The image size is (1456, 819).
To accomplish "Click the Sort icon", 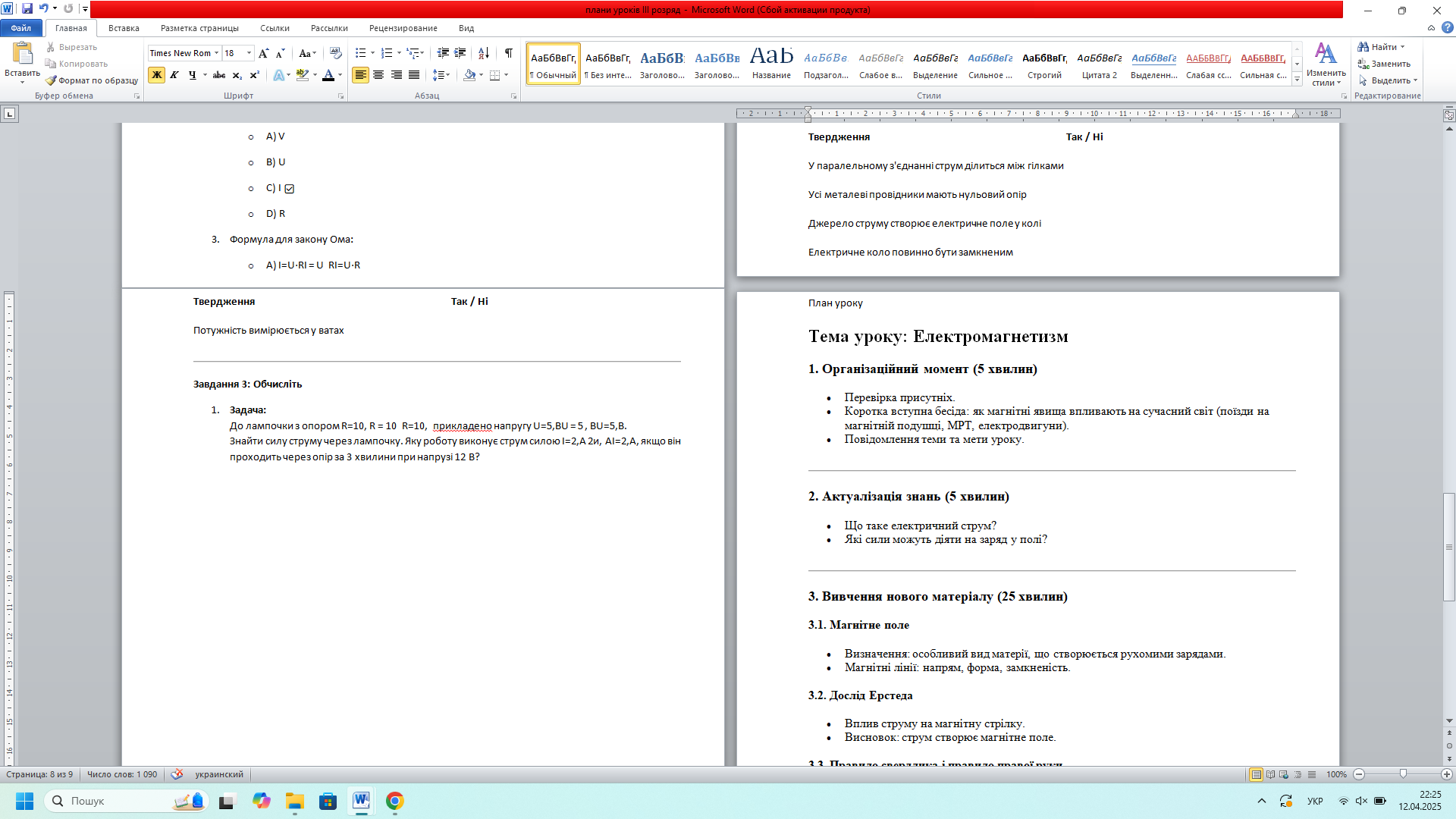I will click(484, 53).
